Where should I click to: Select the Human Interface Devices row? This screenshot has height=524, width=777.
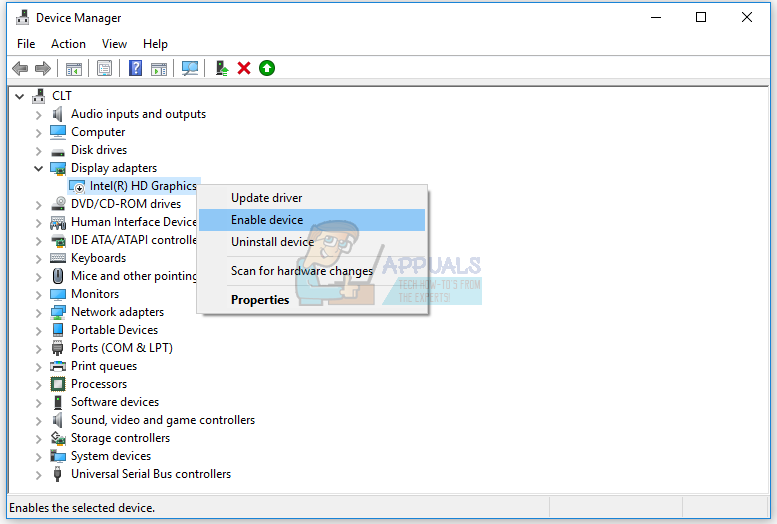point(134,222)
